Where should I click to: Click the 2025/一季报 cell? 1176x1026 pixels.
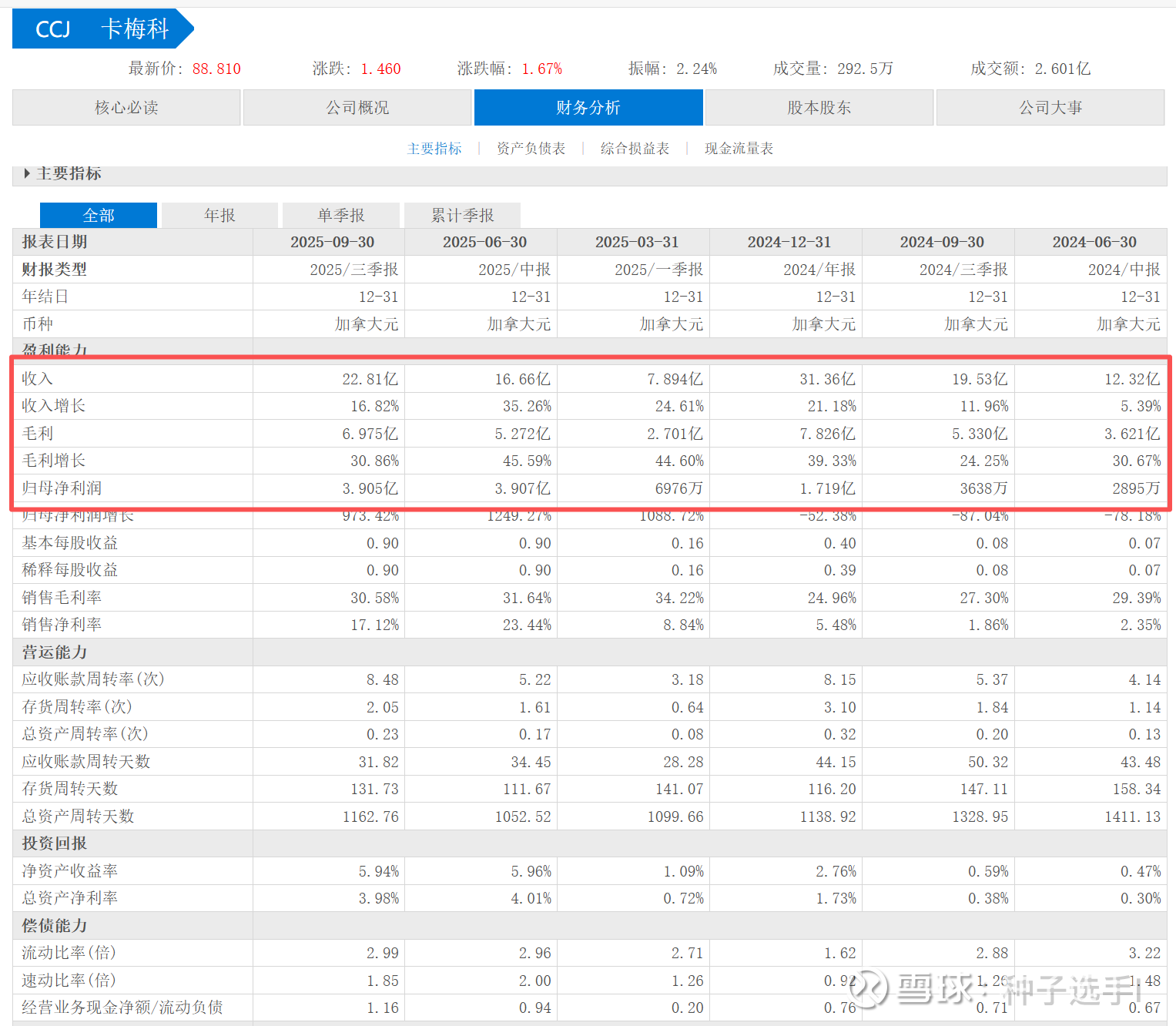click(x=659, y=270)
